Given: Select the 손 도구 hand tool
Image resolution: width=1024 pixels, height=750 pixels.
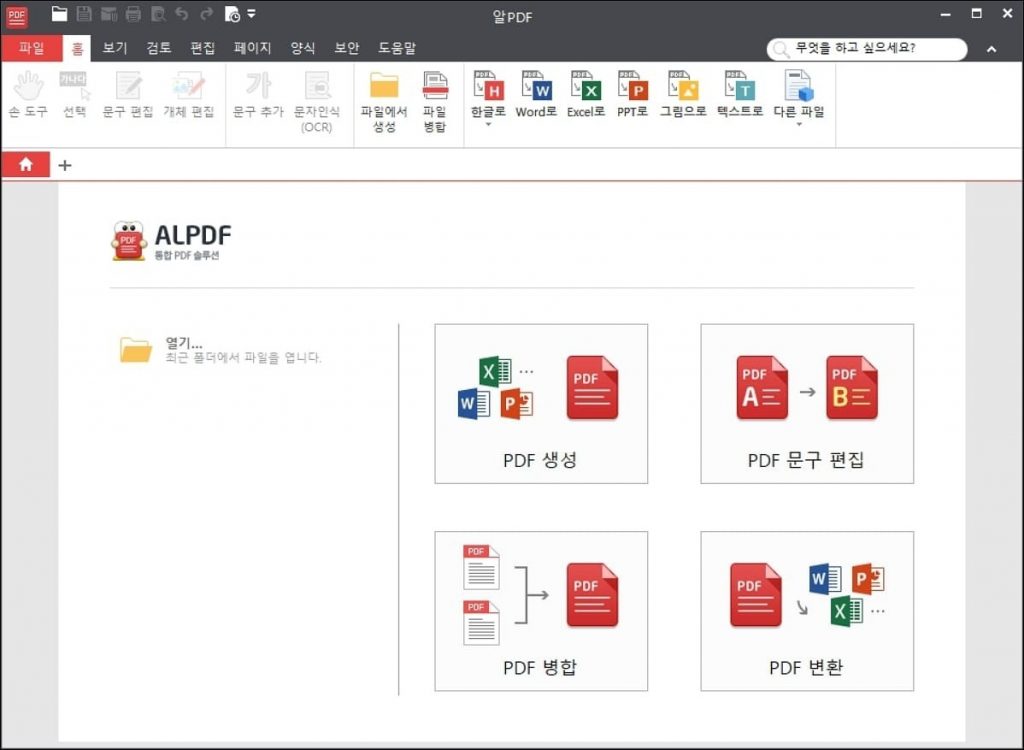Looking at the screenshot, I should click(x=28, y=95).
